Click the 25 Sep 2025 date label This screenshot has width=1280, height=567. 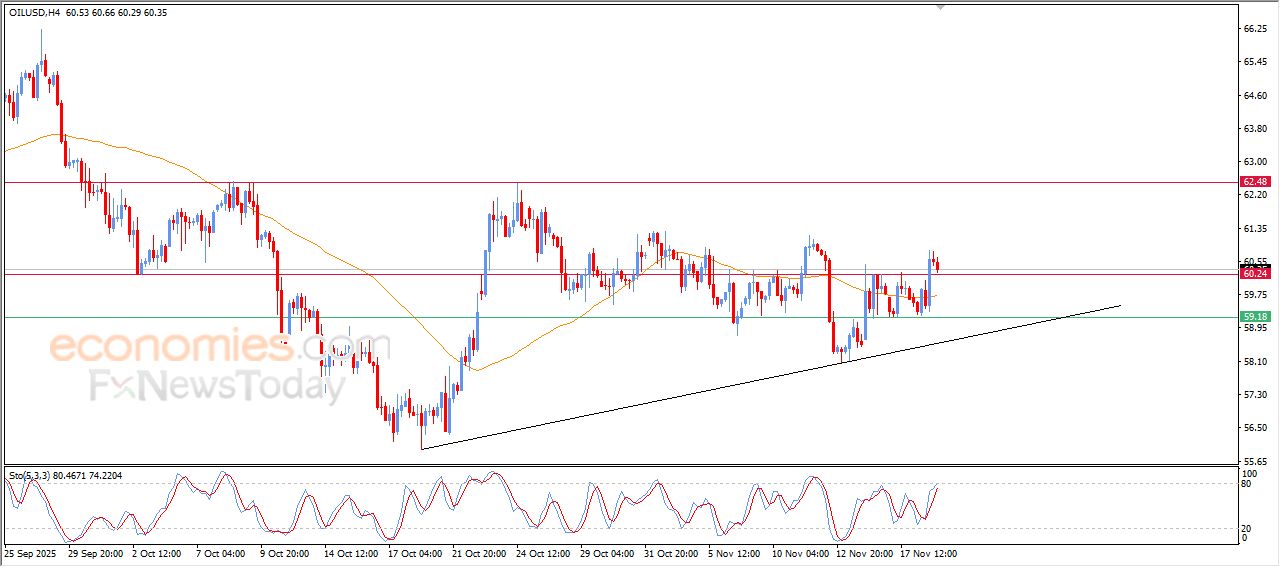pos(33,552)
